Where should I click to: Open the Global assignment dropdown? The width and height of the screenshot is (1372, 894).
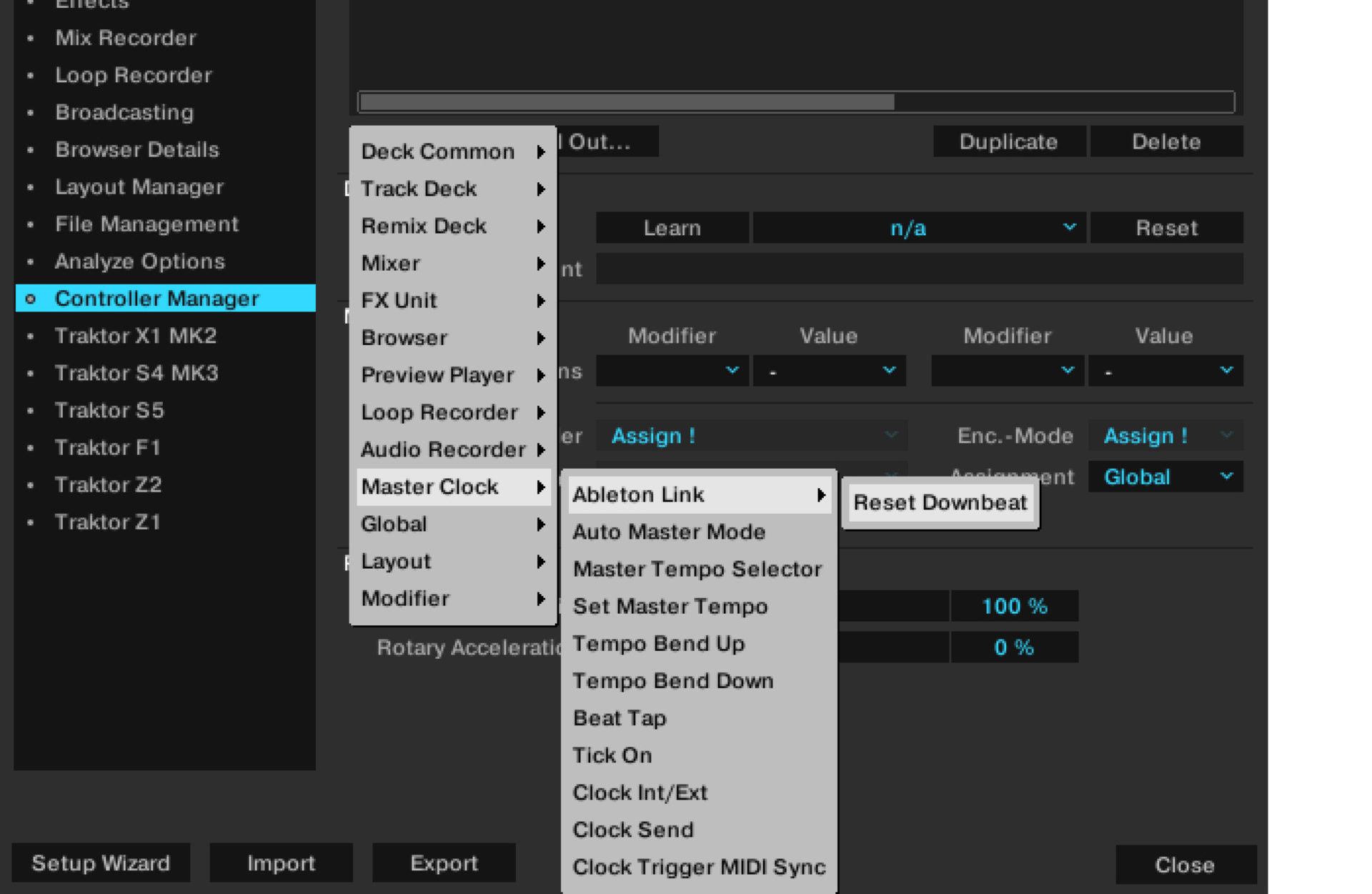point(1165,477)
